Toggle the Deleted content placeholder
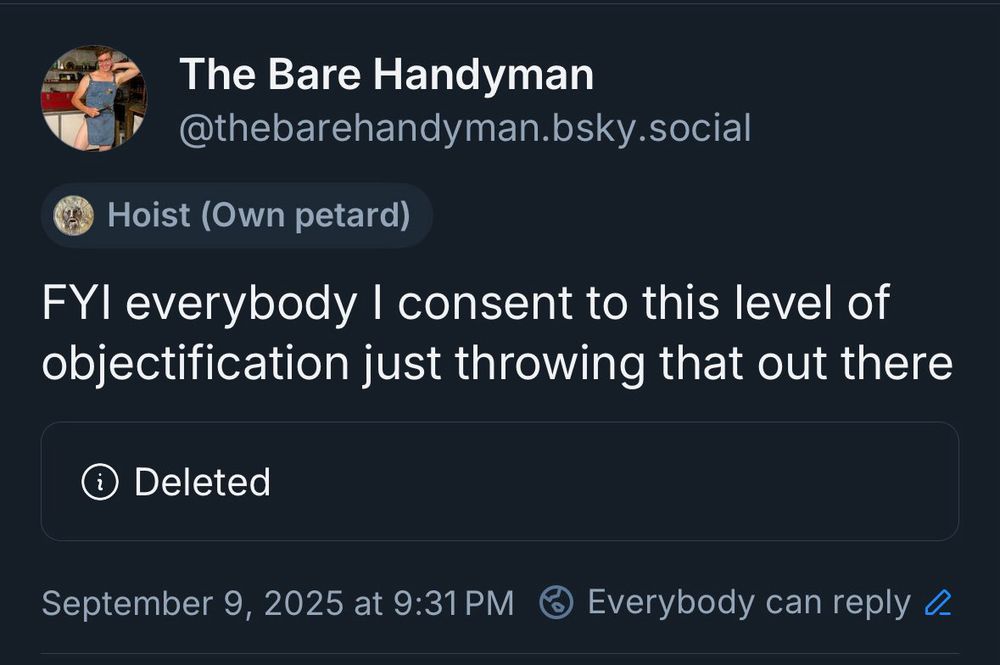The width and height of the screenshot is (1000, 665). tap(500, 481)
